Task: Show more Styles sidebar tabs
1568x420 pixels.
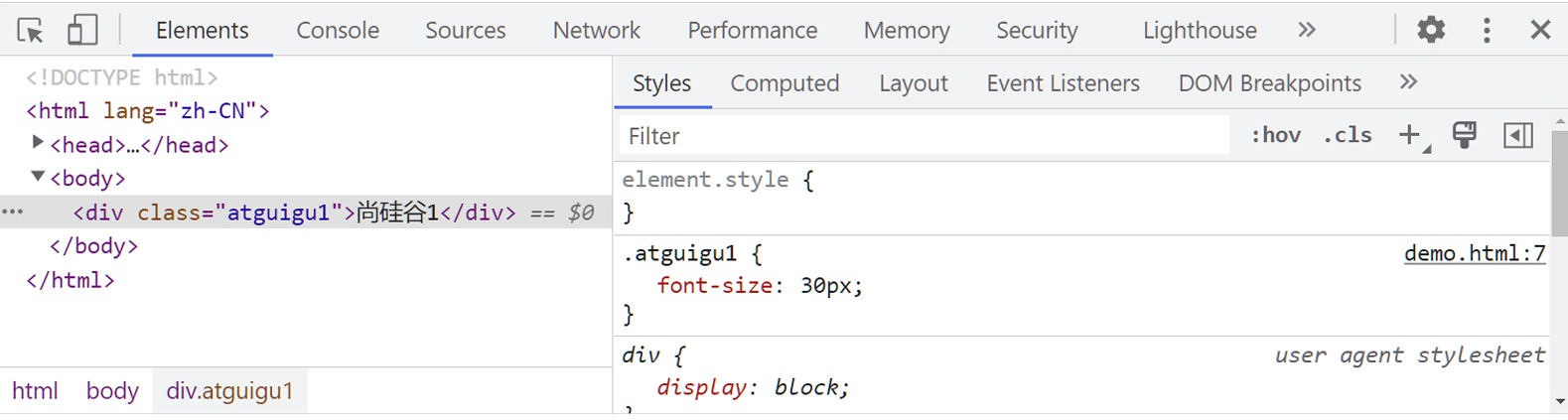Action: tap(1408, 82)
